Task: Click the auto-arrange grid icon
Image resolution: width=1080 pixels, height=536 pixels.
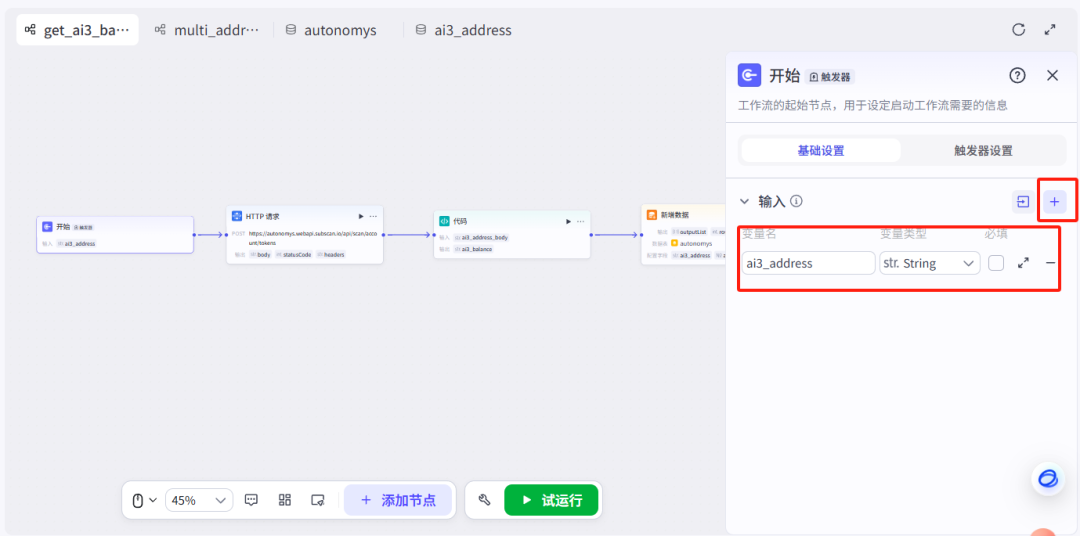Action: click(x=284, y=500)
